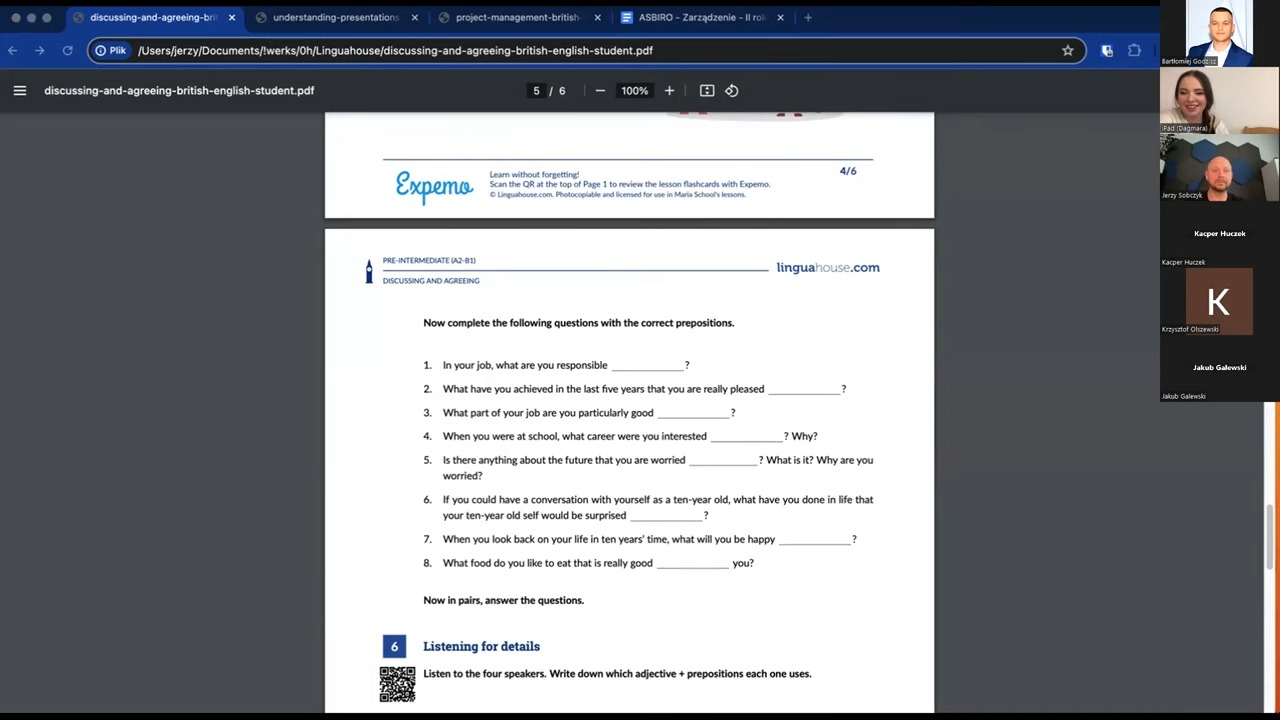Viewport: 1280px width, 720px height.
Task: Close the discussing-and-agreeing tab
Action: 232,17
